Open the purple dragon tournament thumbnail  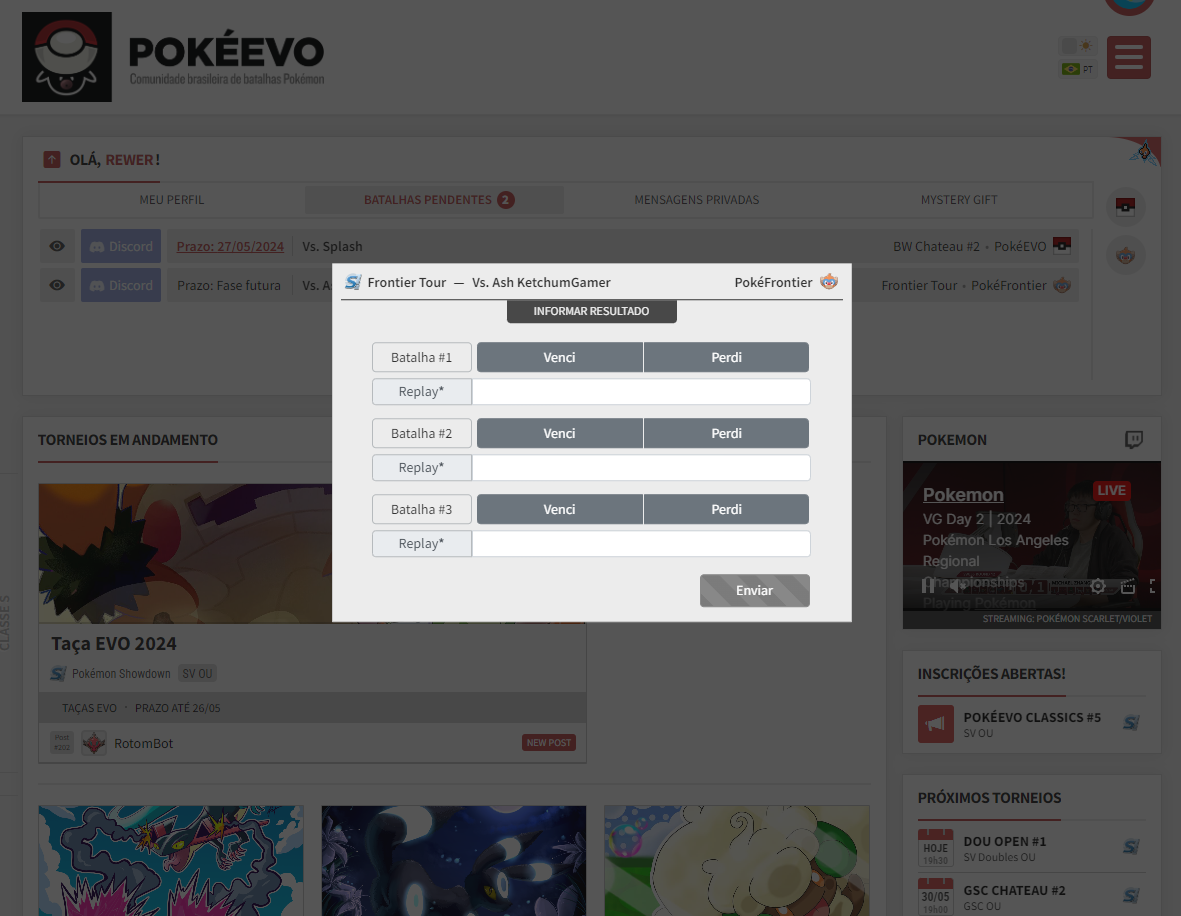[x=171, y=861]
